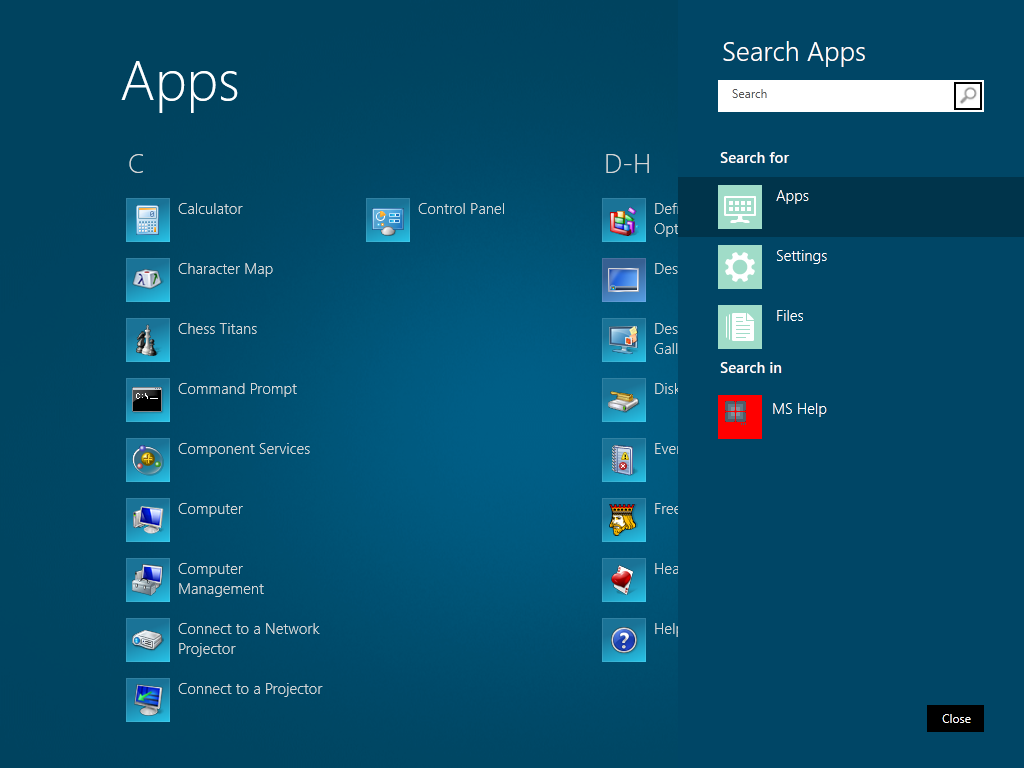Click in the Search text field

tap(836, 96)
